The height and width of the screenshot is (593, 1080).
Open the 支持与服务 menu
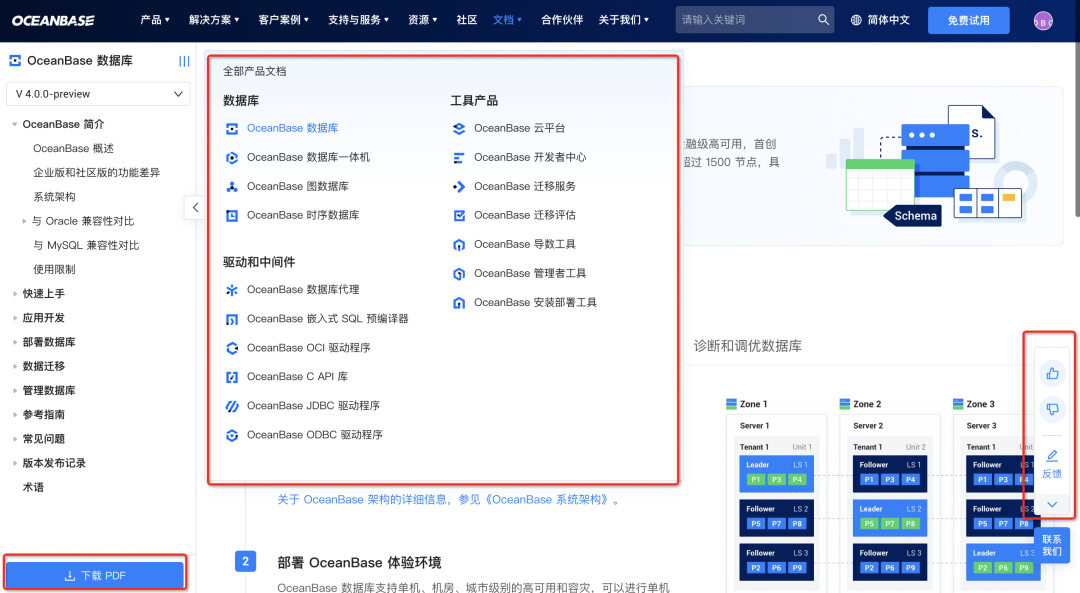click(358, 20)
